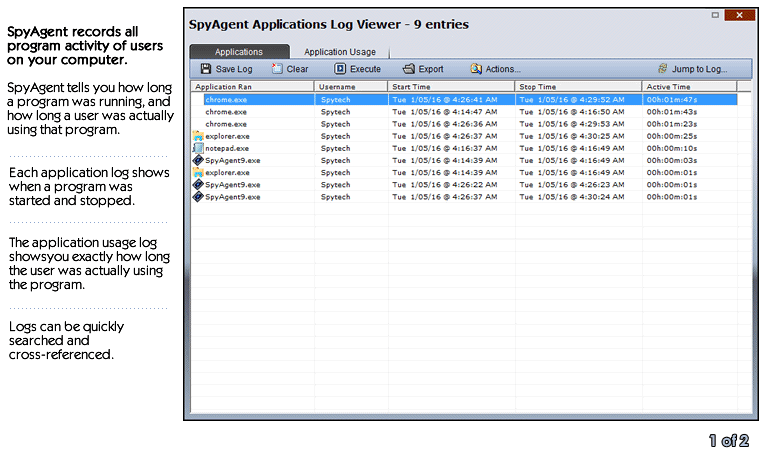Click stop time Tue 1/05/16 @ 4:29:52 AM

[x=572, y=100]
